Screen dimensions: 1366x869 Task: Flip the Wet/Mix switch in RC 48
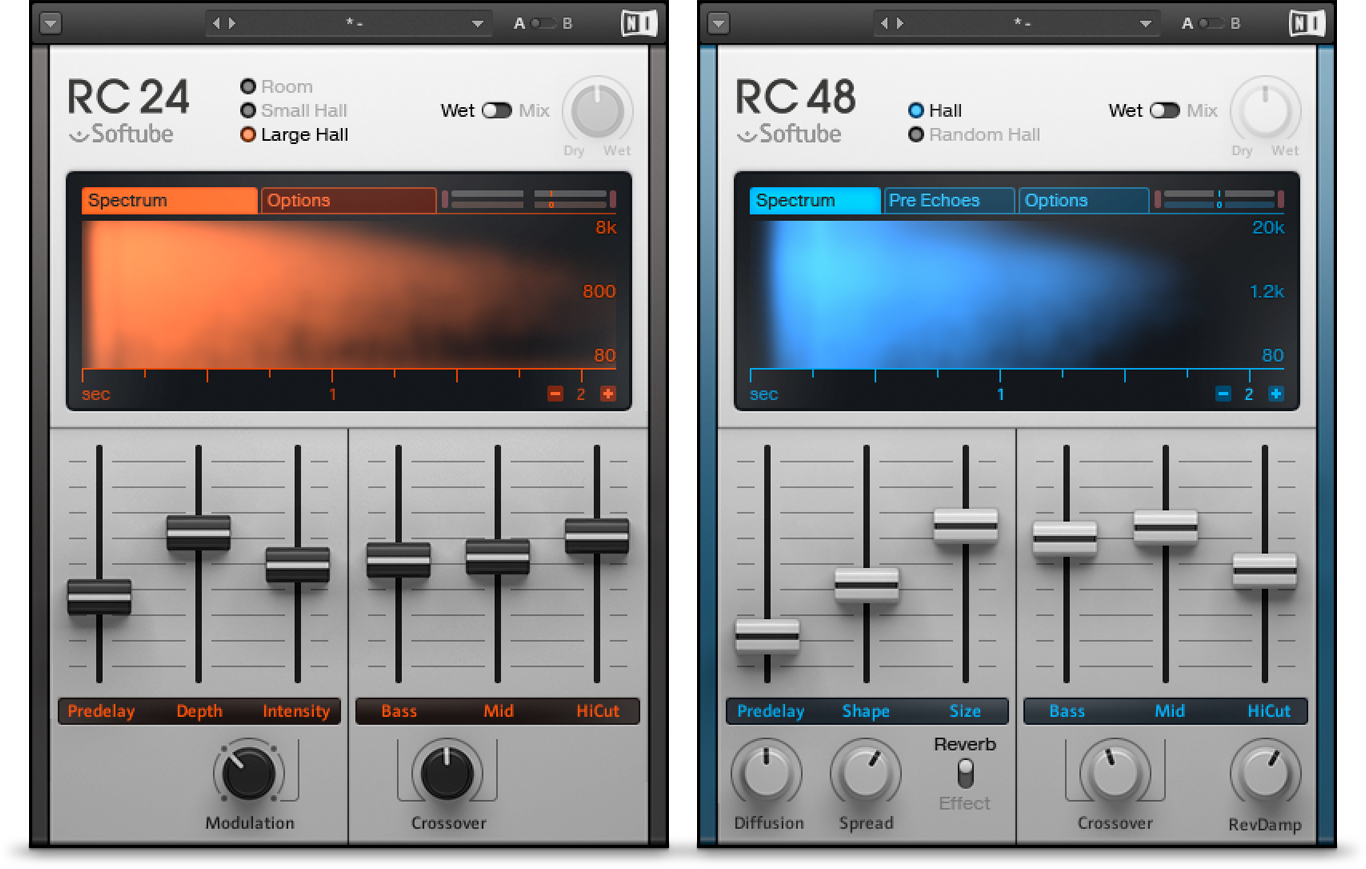1165,111
